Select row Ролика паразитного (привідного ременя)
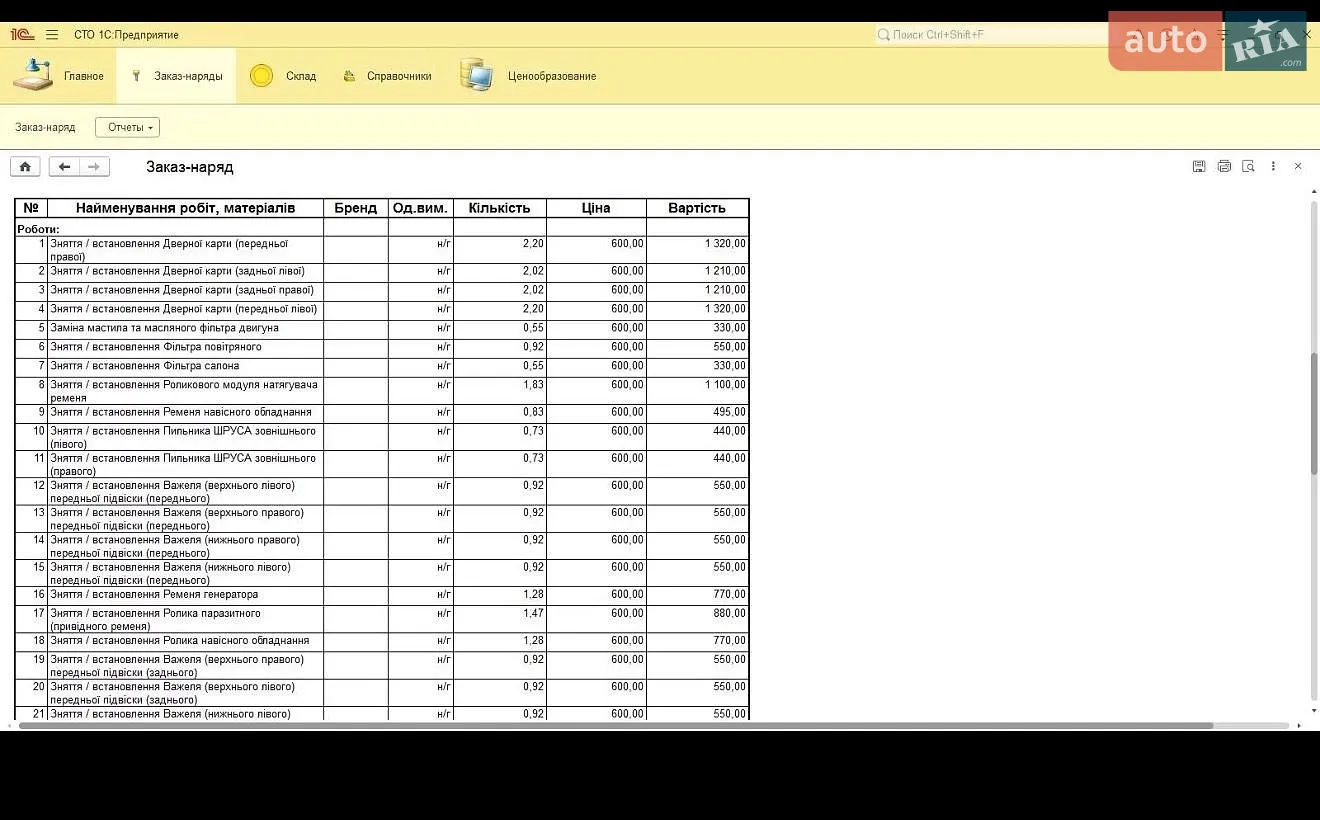1320x820 pixels. pyautogui.click(x=381, y=619)
